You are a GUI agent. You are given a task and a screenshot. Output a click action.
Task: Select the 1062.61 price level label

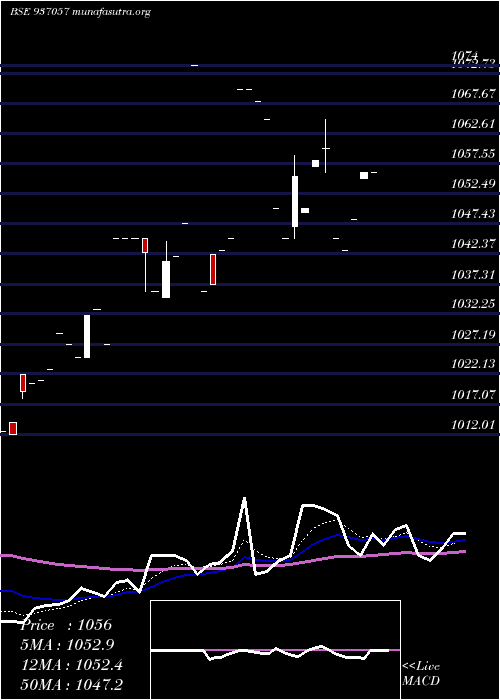473,124
